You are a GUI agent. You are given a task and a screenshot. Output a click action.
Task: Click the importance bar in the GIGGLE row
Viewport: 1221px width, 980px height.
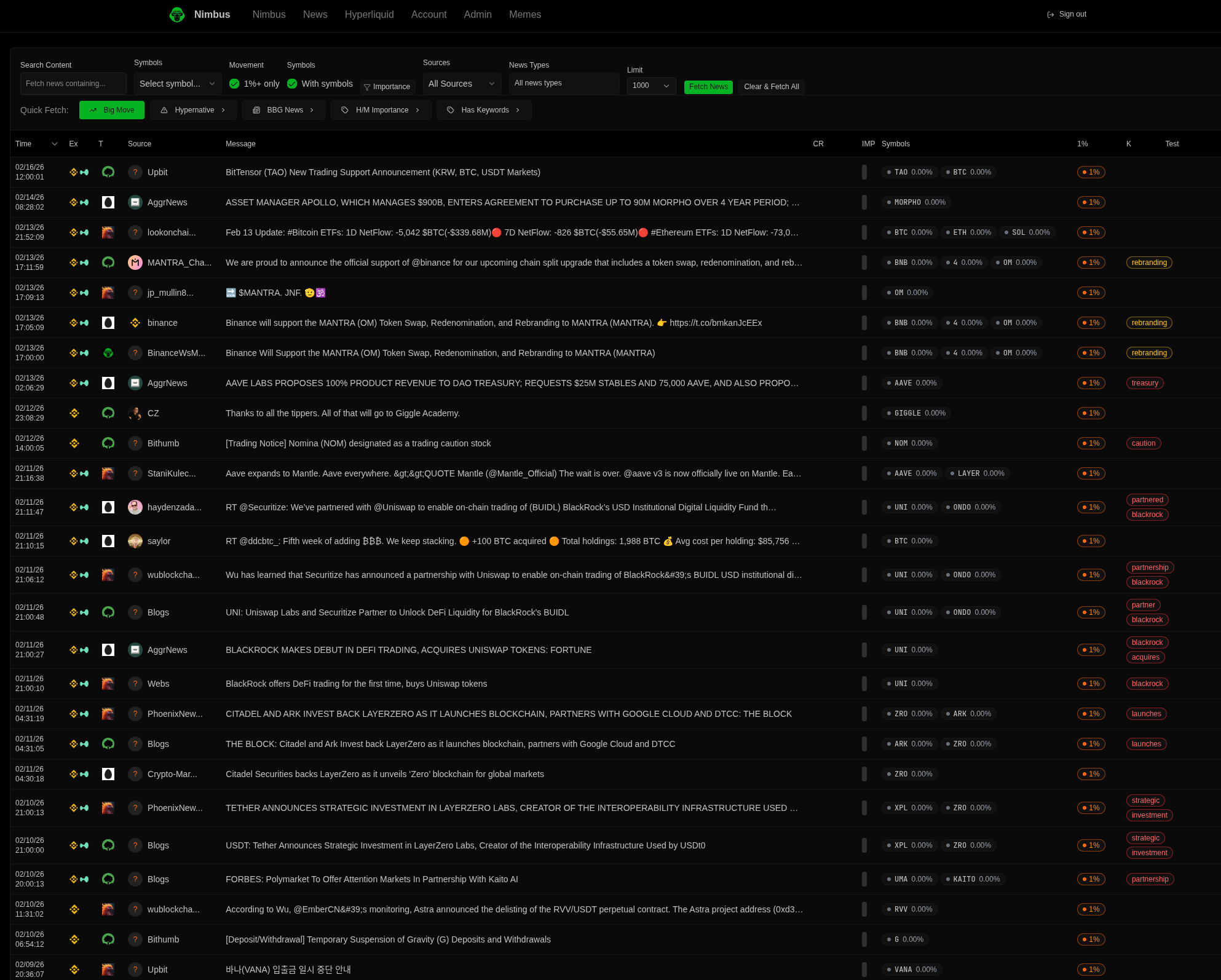[864, 413]
